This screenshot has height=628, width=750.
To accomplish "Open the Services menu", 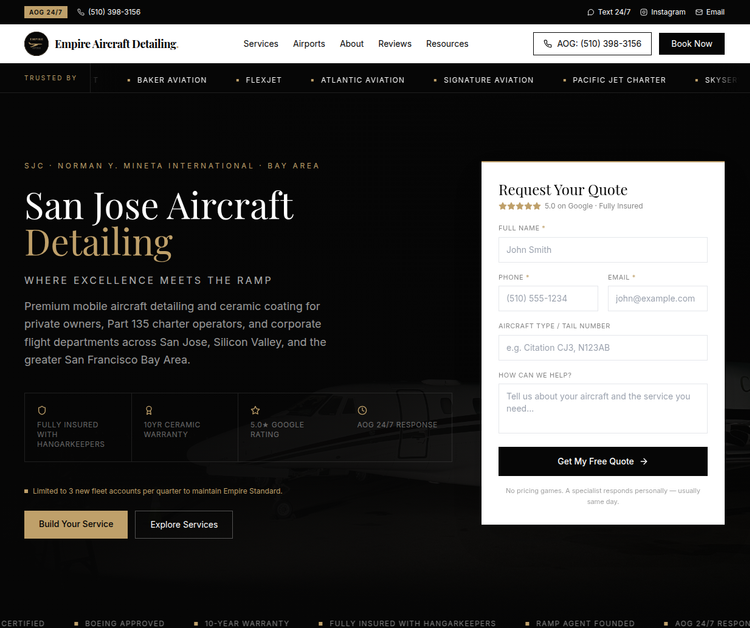I will pos(261,44).
